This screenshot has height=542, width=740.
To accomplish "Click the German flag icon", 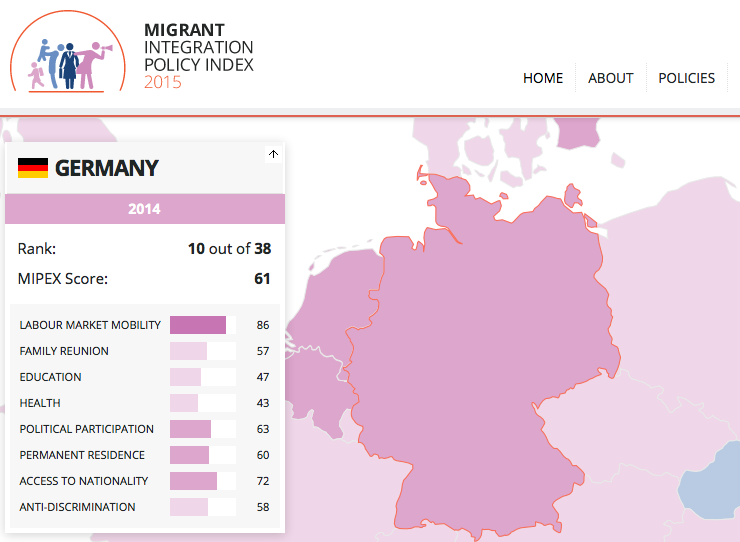I will click(33, 168).
